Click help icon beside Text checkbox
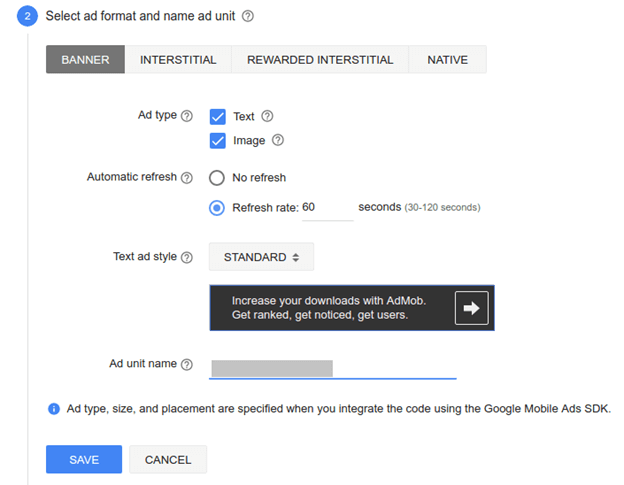Screen dimensions: 624x485 pyautogui.click(x=267, y=116)
